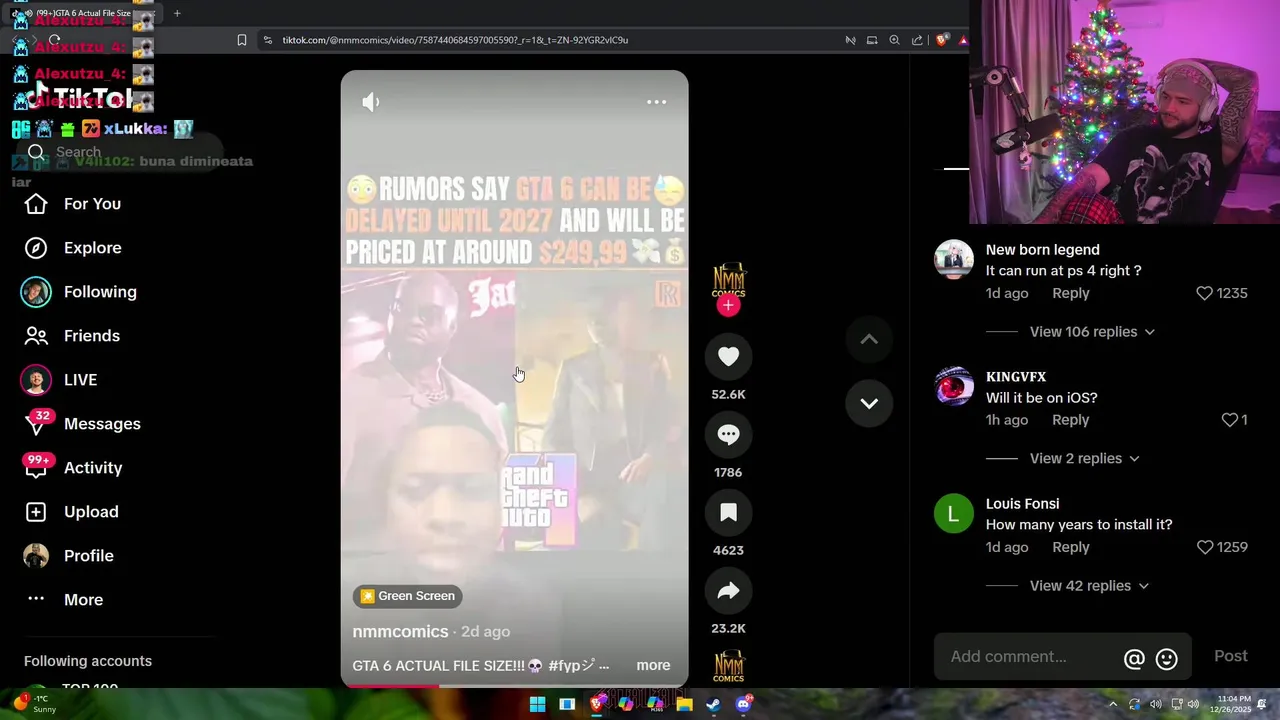The image size is (1280, 720).
Task: Go to the next video with down arrow
Action: point(869,404)
